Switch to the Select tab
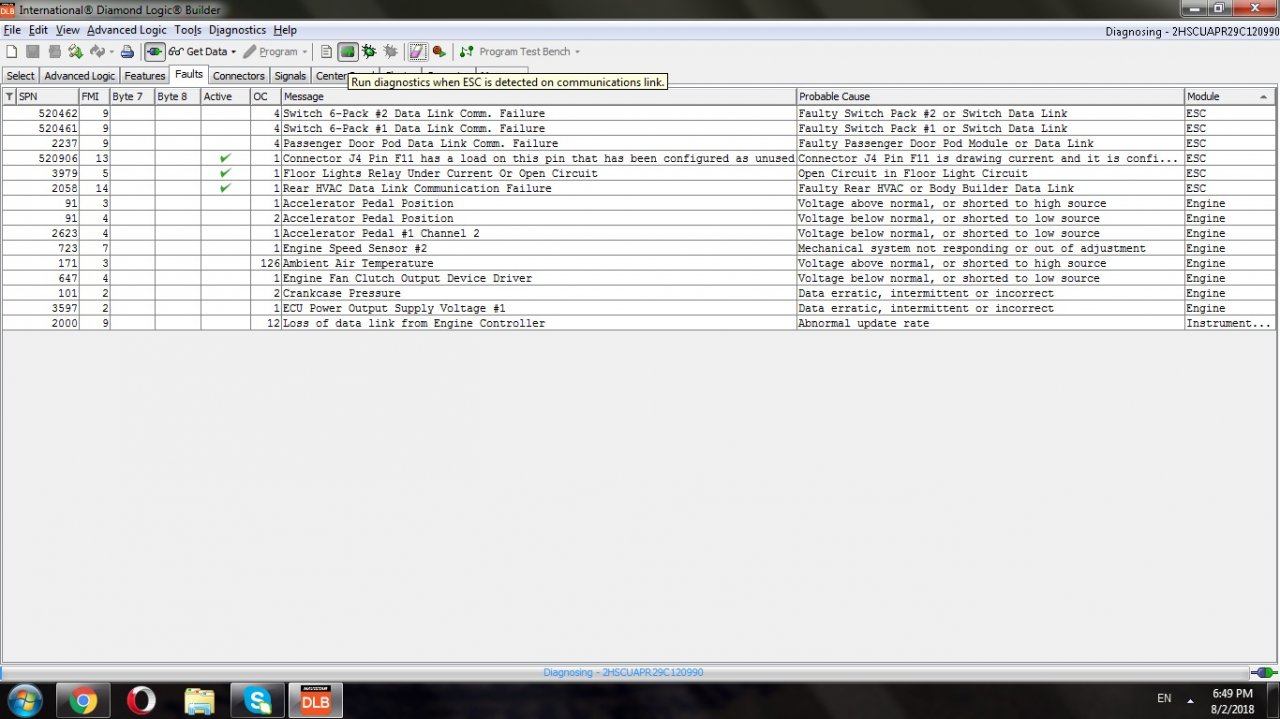This screenshot has width=1280, height=719. pyautogui.click(x=20, y=76)
